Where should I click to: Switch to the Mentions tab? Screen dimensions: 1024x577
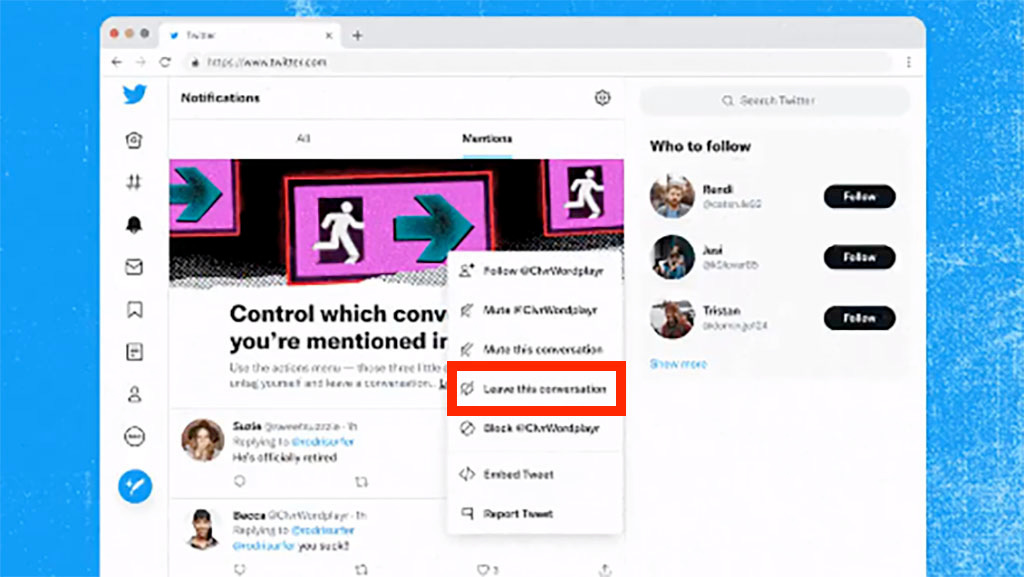click(x=487, y=138)
